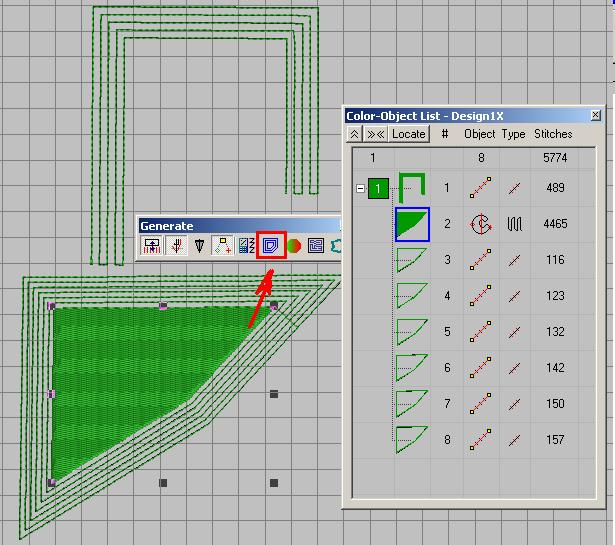Select object 1 thumbnail in list

point(412,187)
